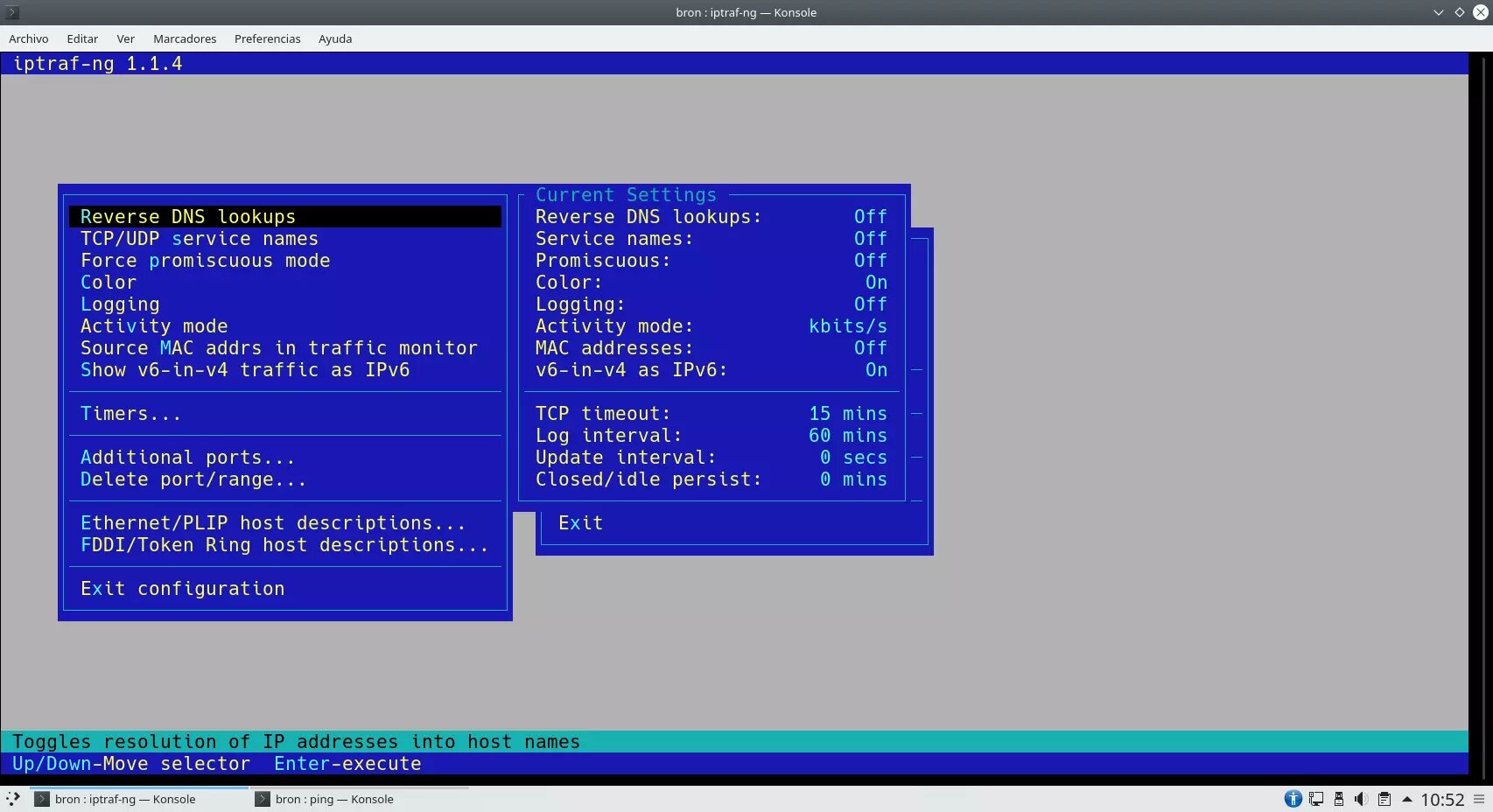
Task: Click the Konsole icon in title bar
Action: 12,12
